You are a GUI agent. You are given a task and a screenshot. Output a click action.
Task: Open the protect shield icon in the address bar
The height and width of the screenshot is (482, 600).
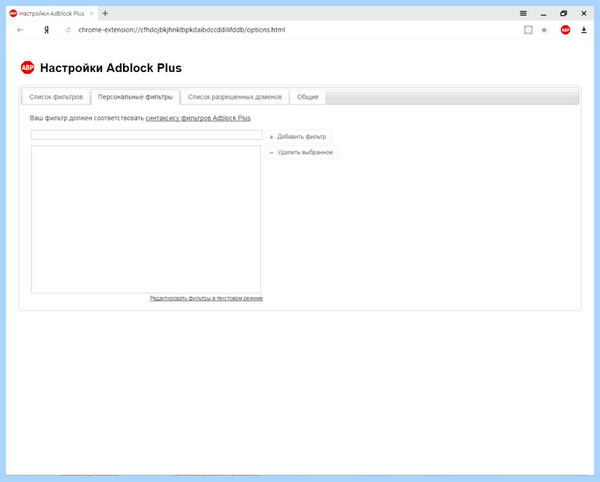528,30
